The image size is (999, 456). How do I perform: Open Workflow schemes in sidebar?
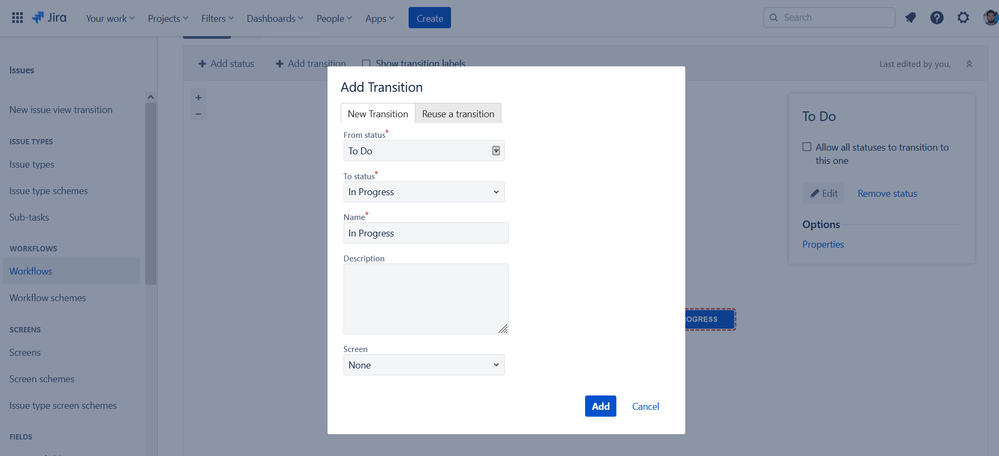tap(47, 298)
